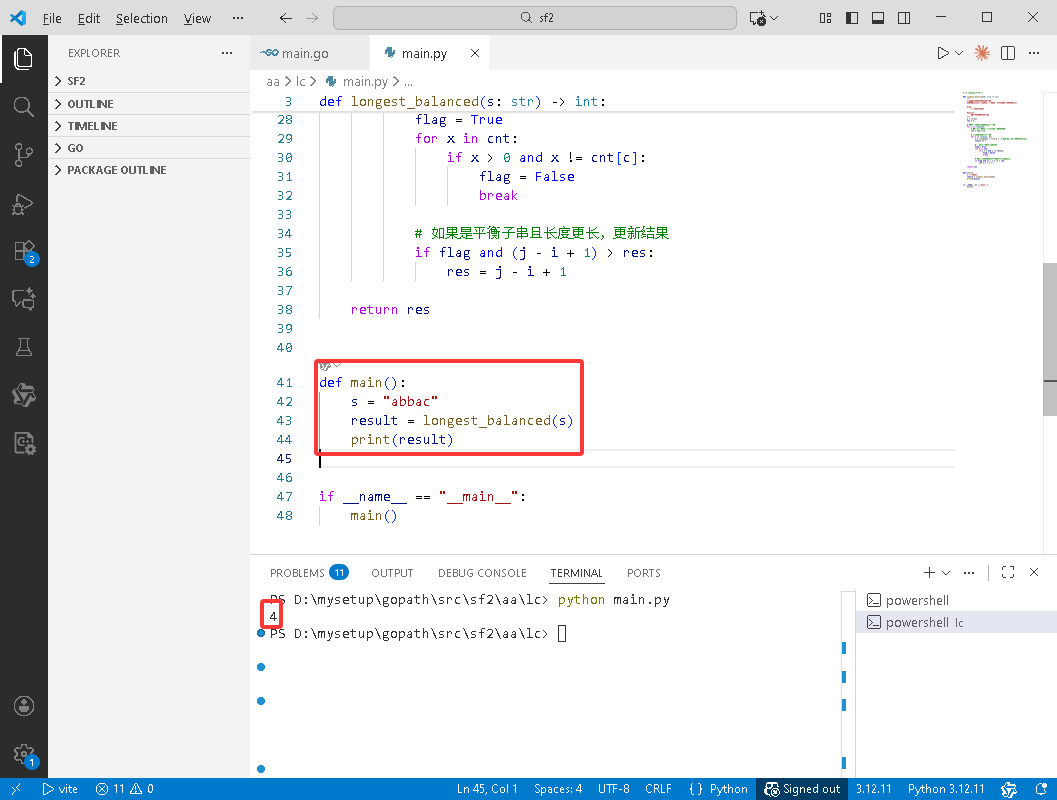Open the new terminal launch profile dropdown
The height and width of the screenshot is (800, 1057).
[946, 572]
